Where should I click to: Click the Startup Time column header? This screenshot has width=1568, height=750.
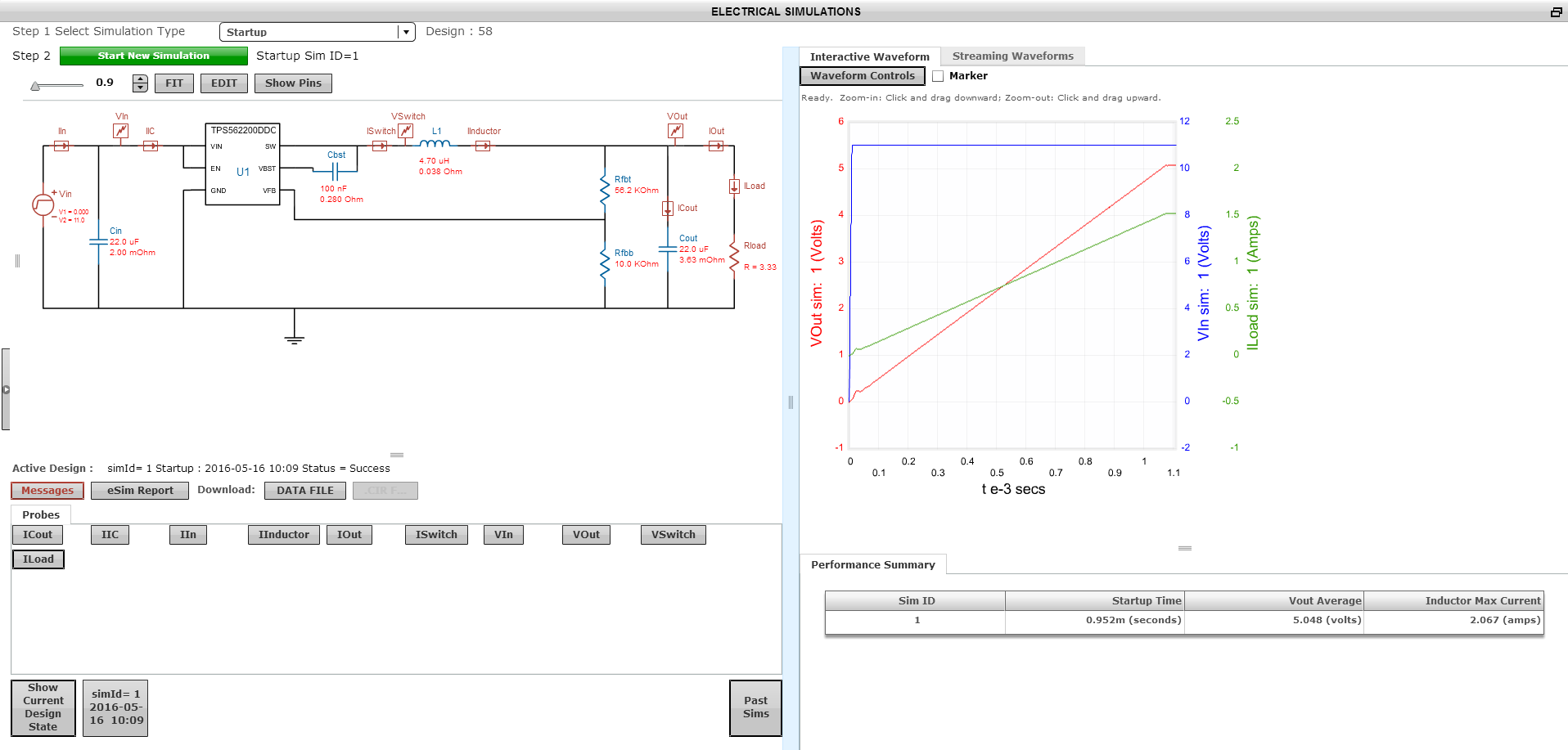click(x=1095, y=601)
